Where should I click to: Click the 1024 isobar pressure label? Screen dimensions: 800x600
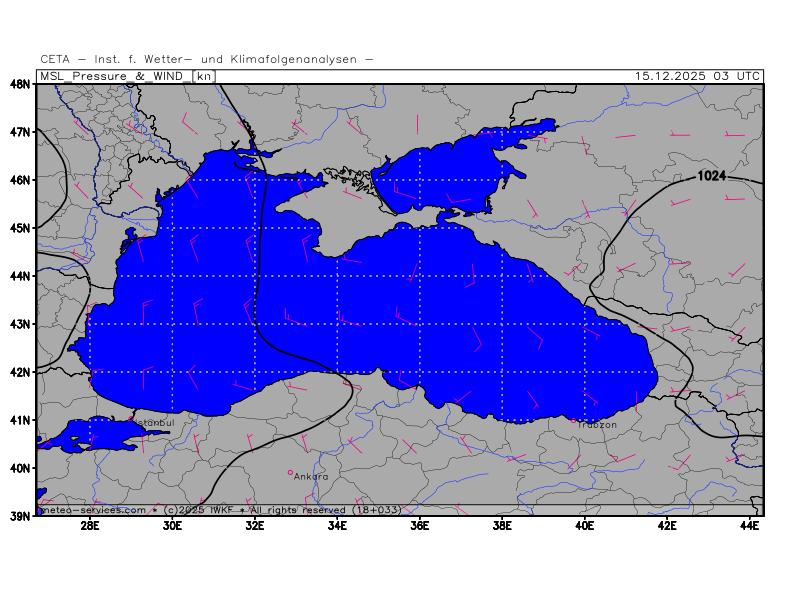711,176
